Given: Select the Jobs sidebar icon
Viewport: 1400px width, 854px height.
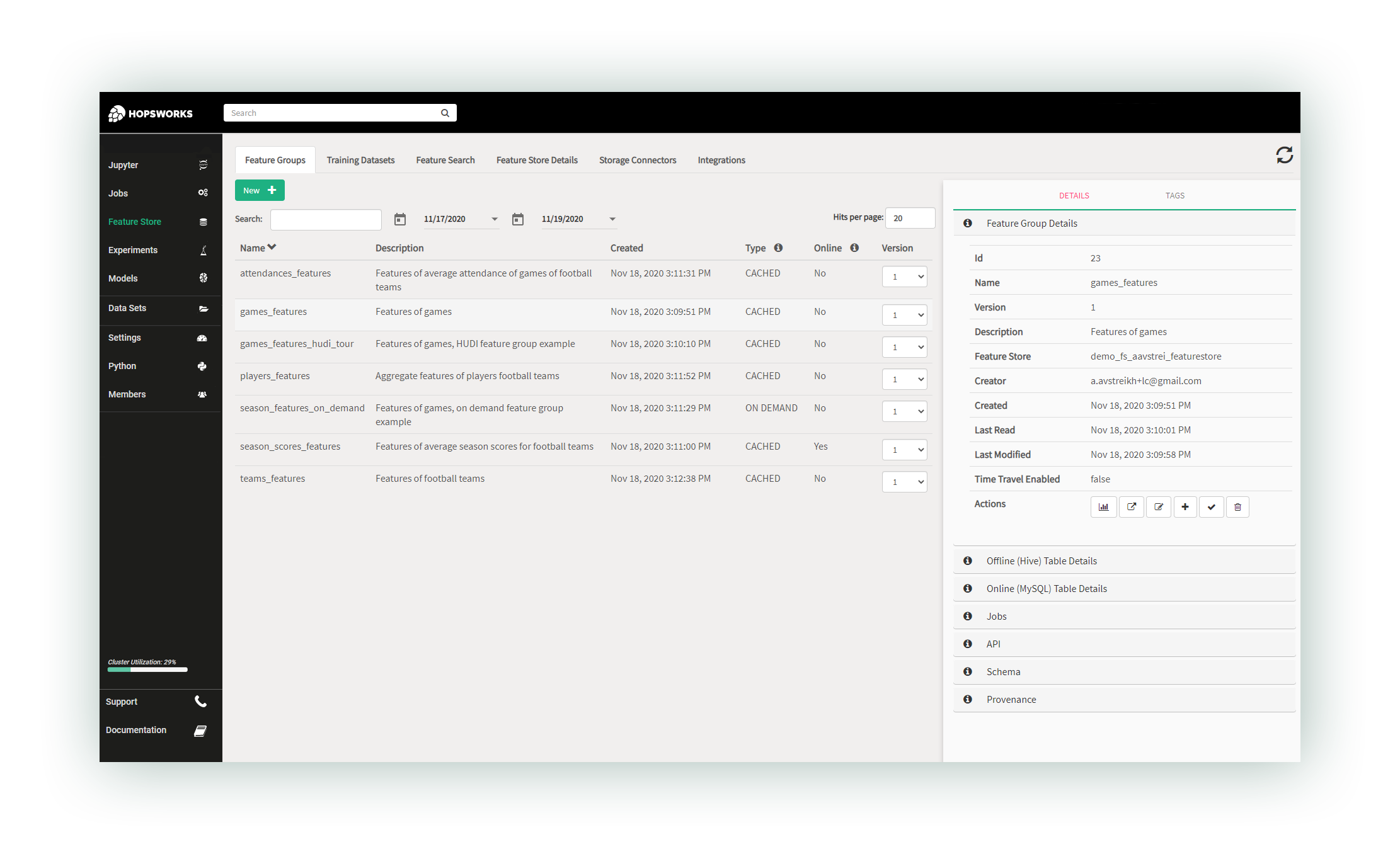Looking at the screenshot, I should pyautogui.click(x=203, y=193).
